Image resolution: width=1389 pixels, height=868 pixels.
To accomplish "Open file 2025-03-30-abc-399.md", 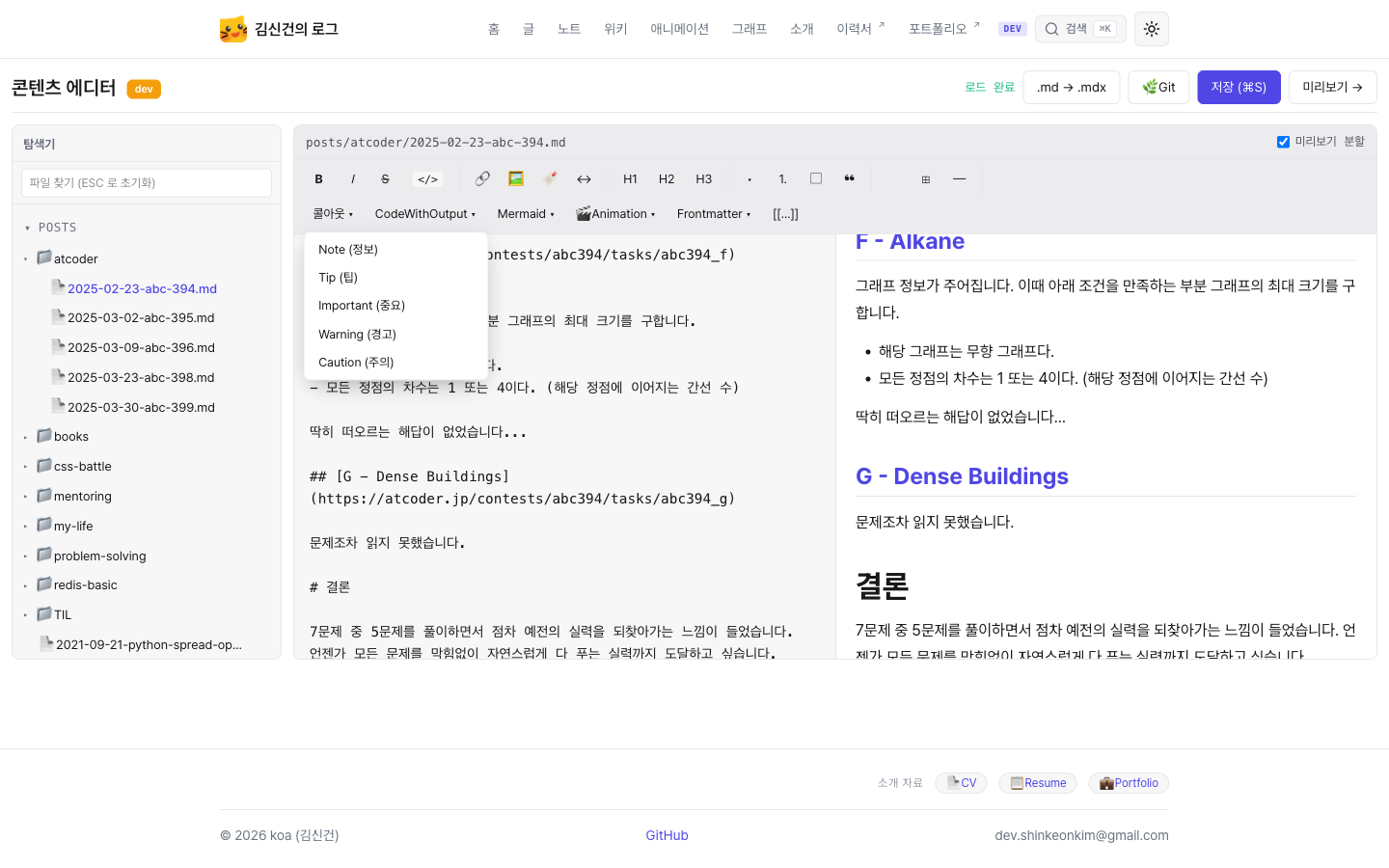I will 141,408.
